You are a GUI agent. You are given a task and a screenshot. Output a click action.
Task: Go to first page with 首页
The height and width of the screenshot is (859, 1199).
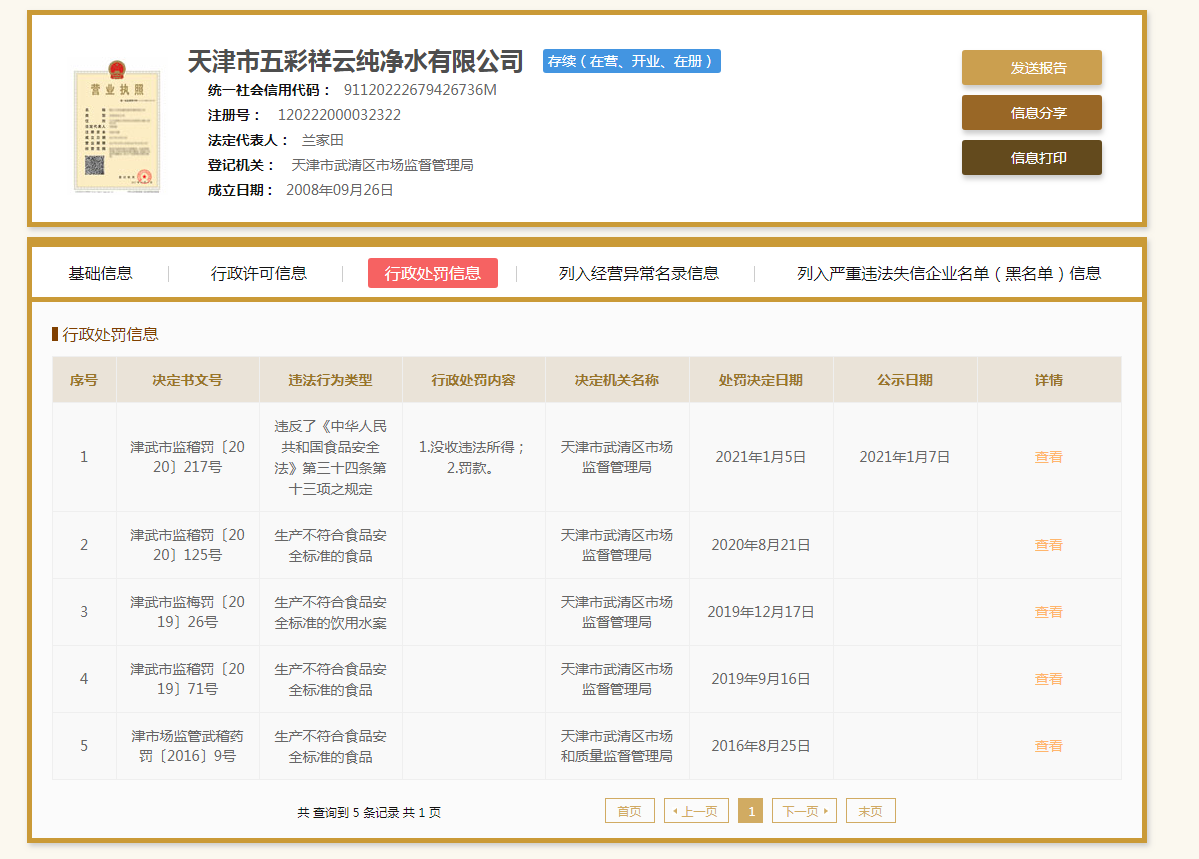click(629, 811)
